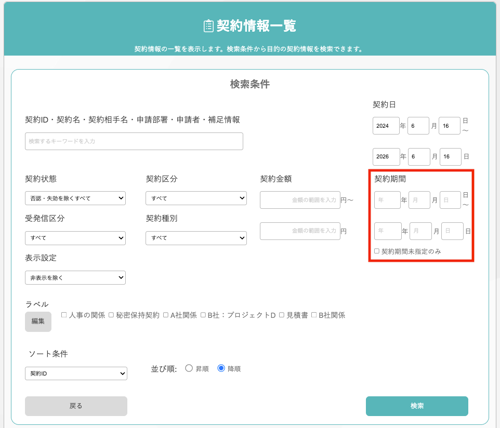The width and height of the screenshot is (500, 428).
Task: Click the ラベル 編集 button
Action: [x=38, y=321]
